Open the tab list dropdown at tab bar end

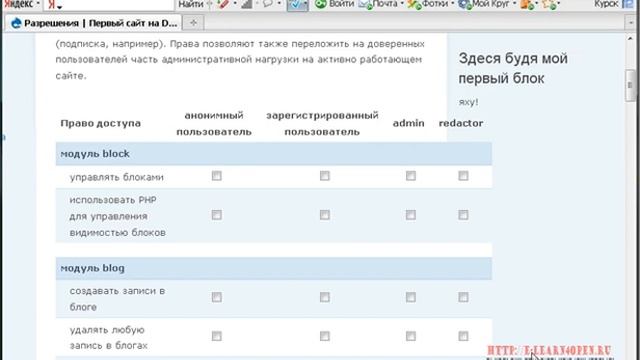[631, 23]
